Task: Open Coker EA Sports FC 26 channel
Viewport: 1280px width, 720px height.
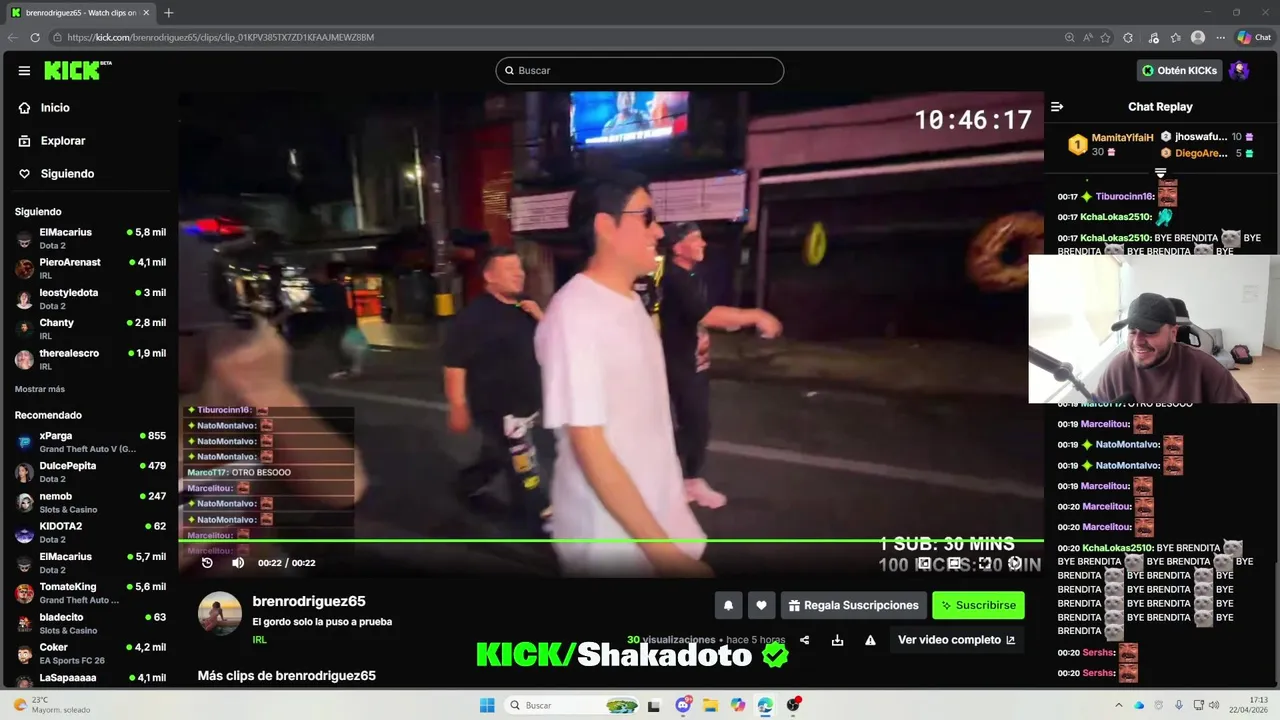Action: [90, 653]
